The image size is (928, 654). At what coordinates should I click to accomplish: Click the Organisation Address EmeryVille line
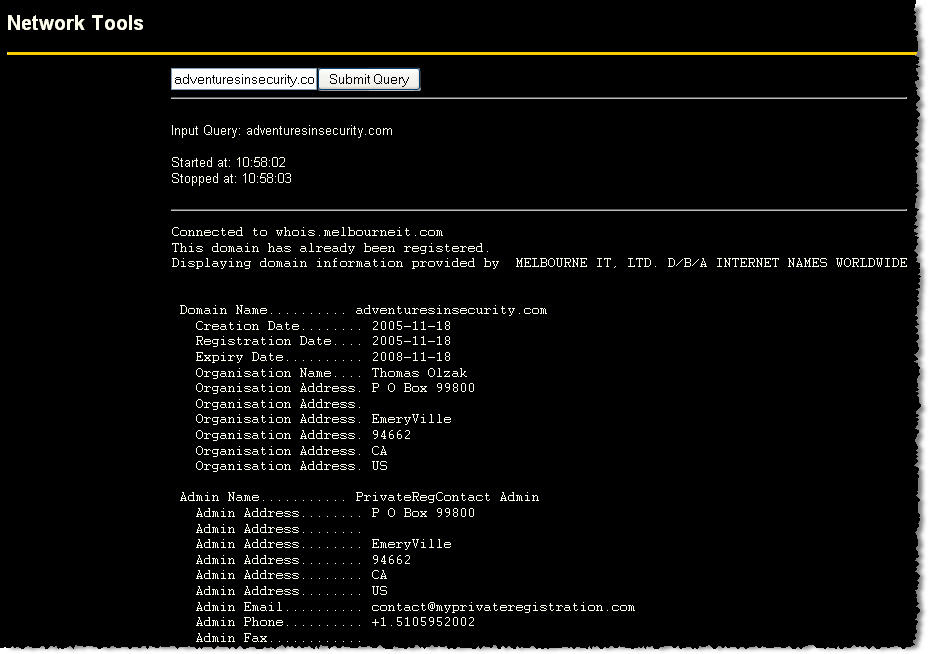(x=322, y=419)
